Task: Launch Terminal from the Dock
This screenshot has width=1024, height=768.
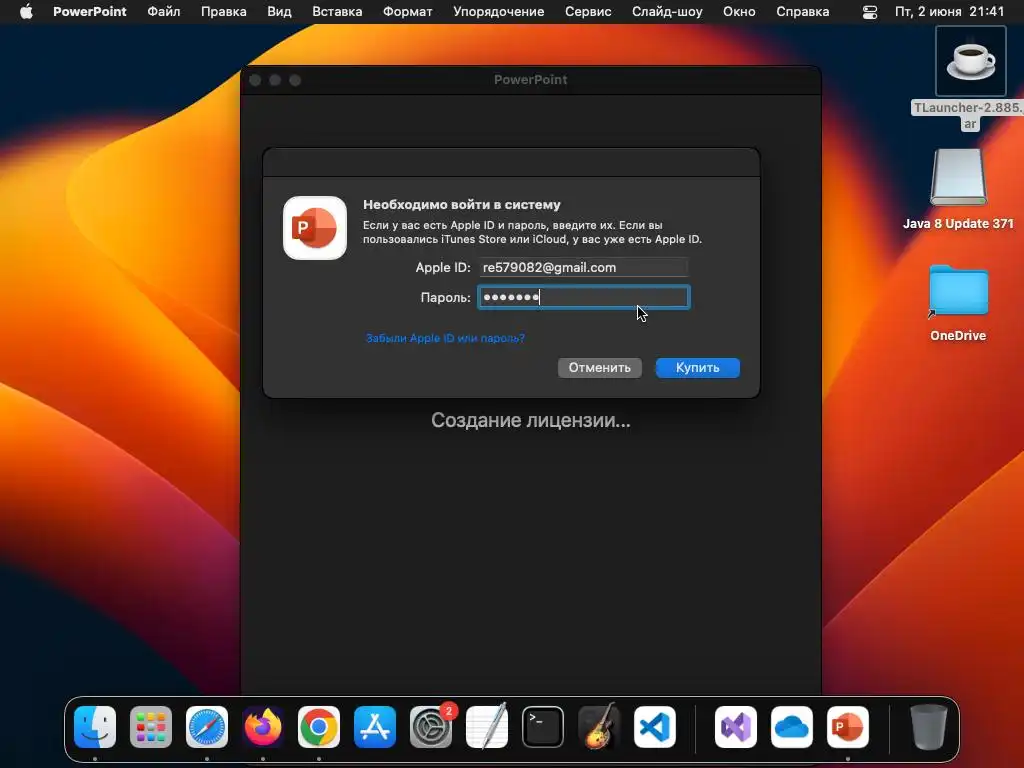Action: [543, 726]
